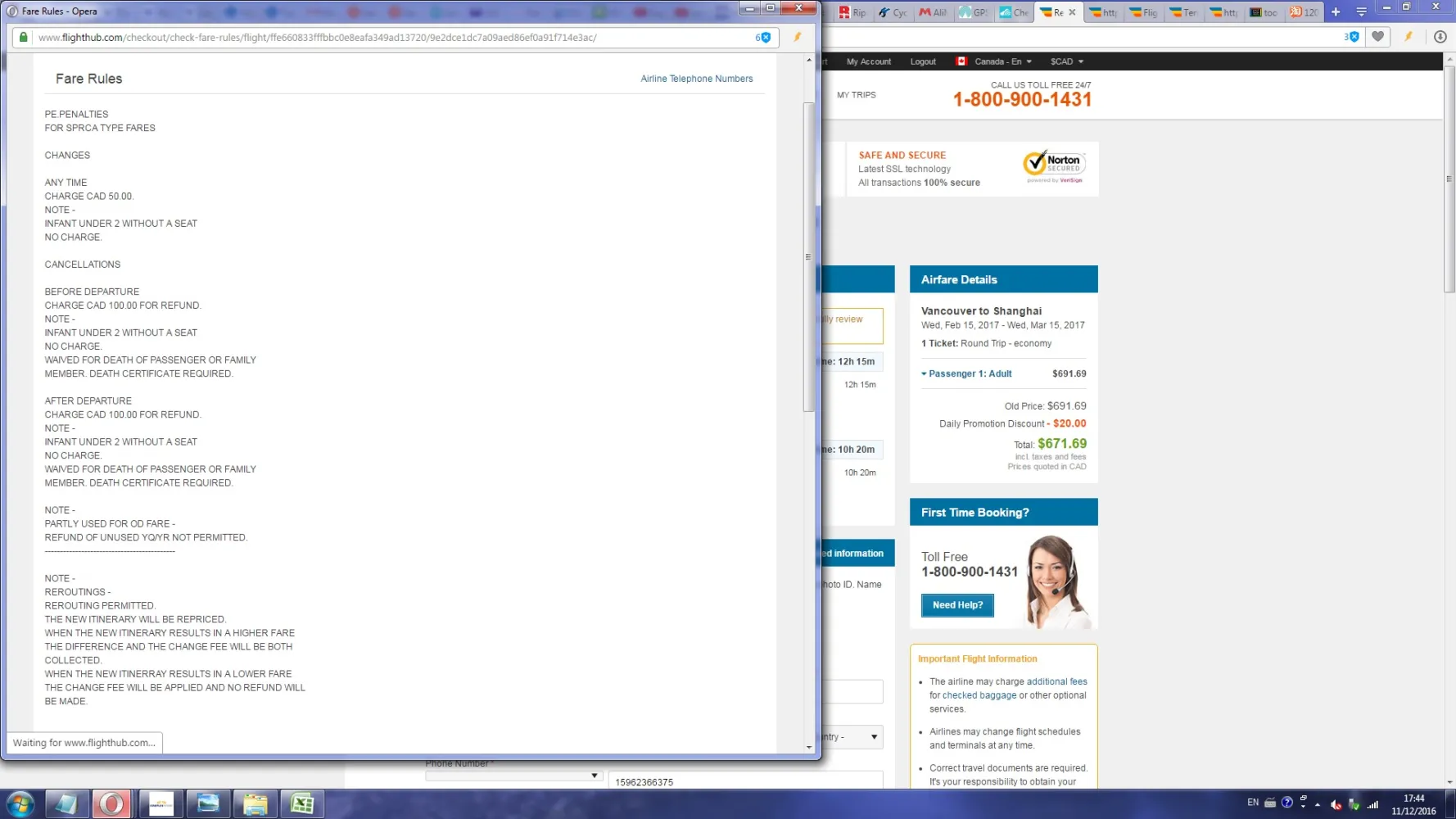Click the first pinned taskbar icon after Start
Image resolution: width=1456 pixels, height=819 pixels.
66,804
